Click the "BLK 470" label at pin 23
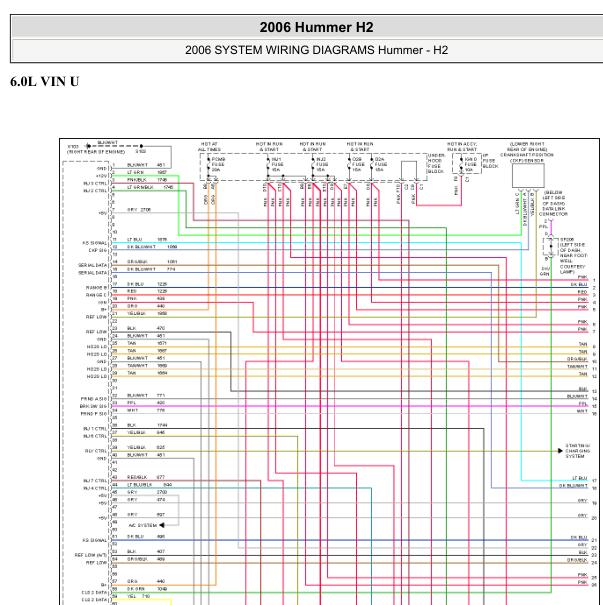 pos(146,328)
